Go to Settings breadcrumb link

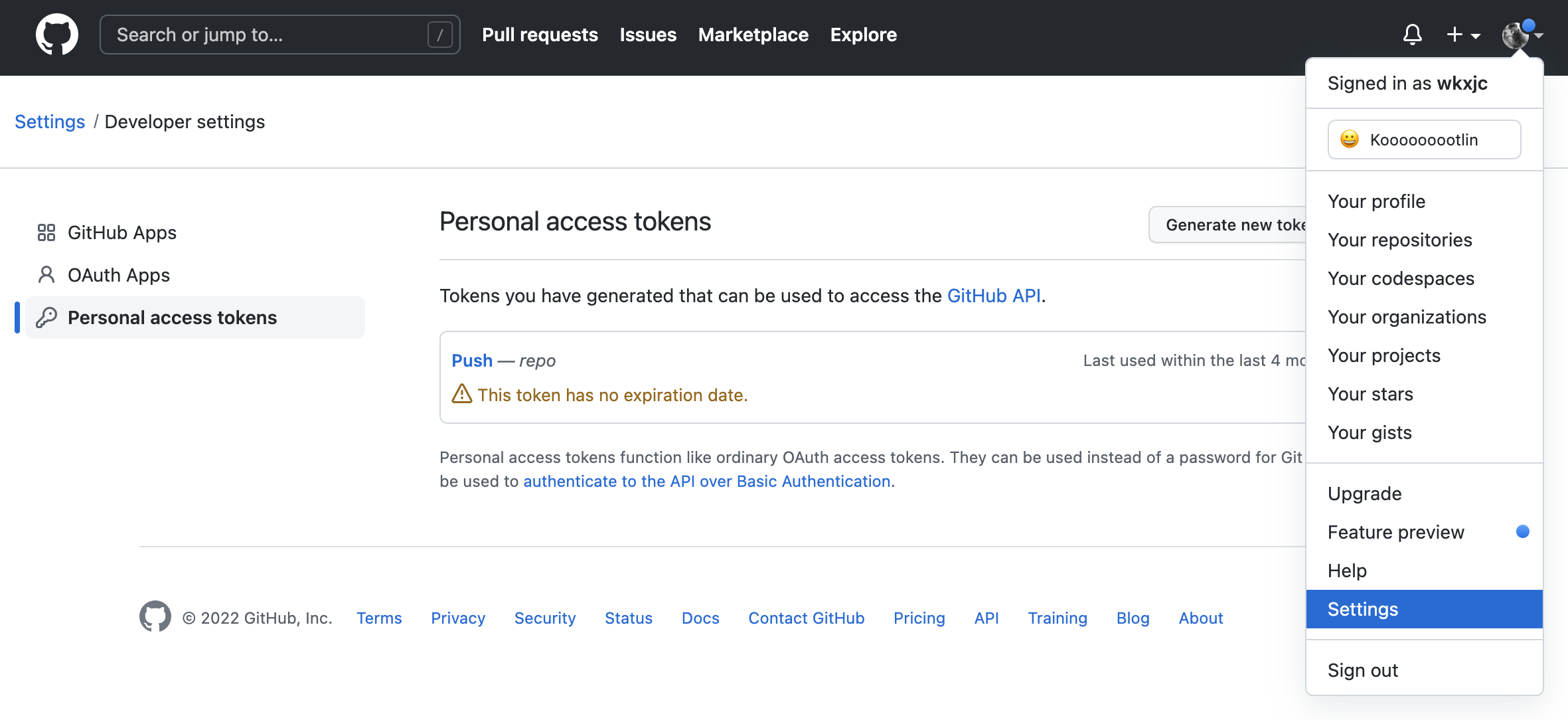[50, 122]
